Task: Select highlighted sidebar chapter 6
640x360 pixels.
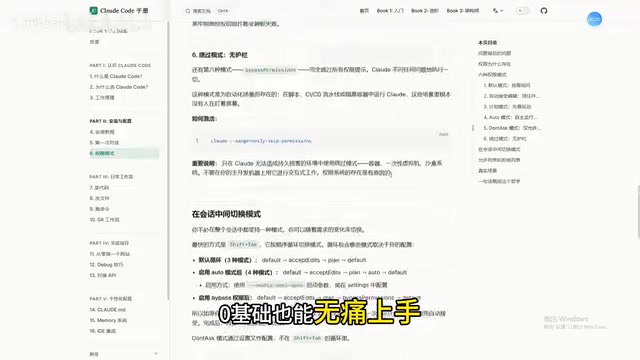Action: 124,153
